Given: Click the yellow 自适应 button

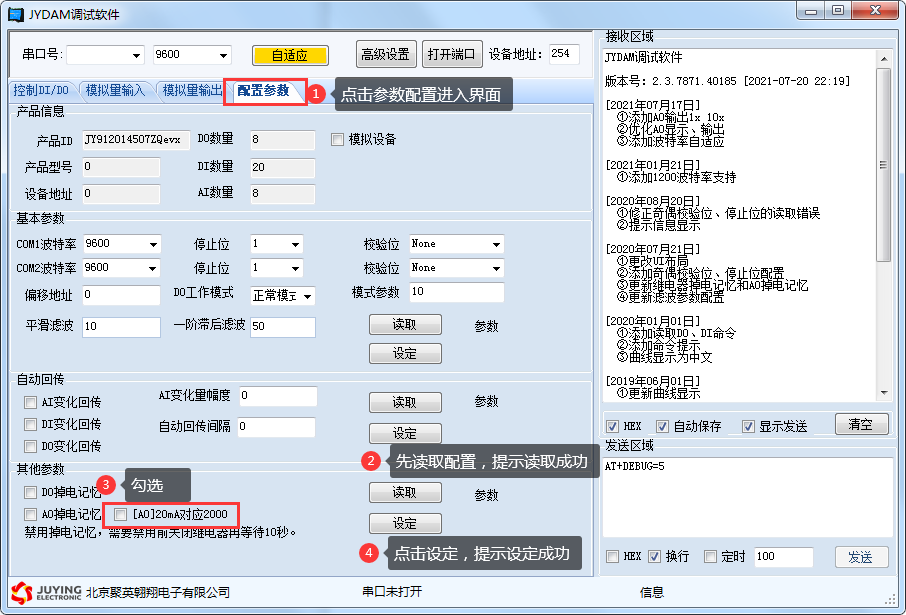Looking at the screenshot, I should (x=290, y=55).
